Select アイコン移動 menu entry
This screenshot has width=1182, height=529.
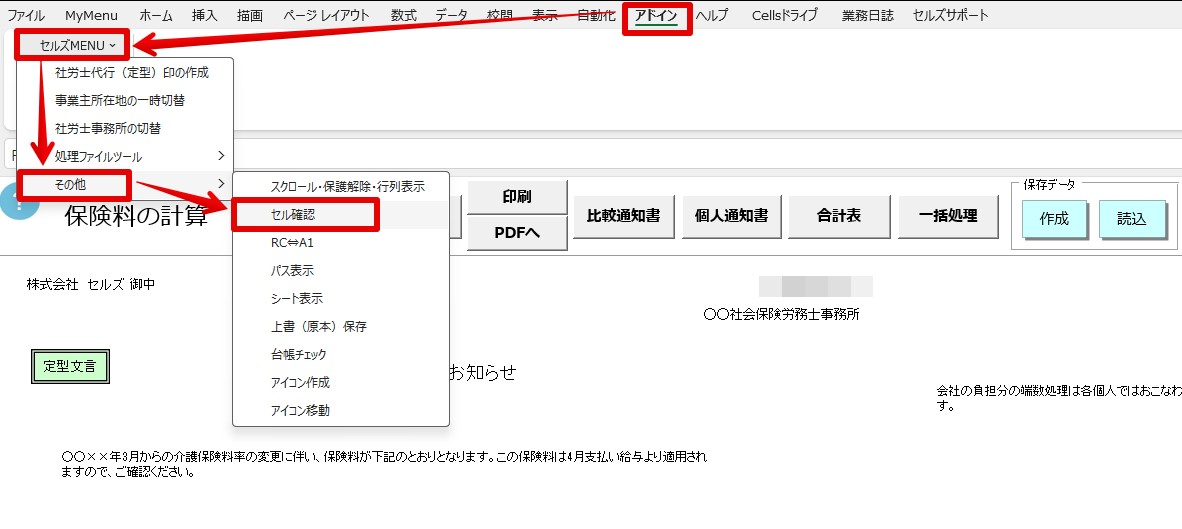341,411
